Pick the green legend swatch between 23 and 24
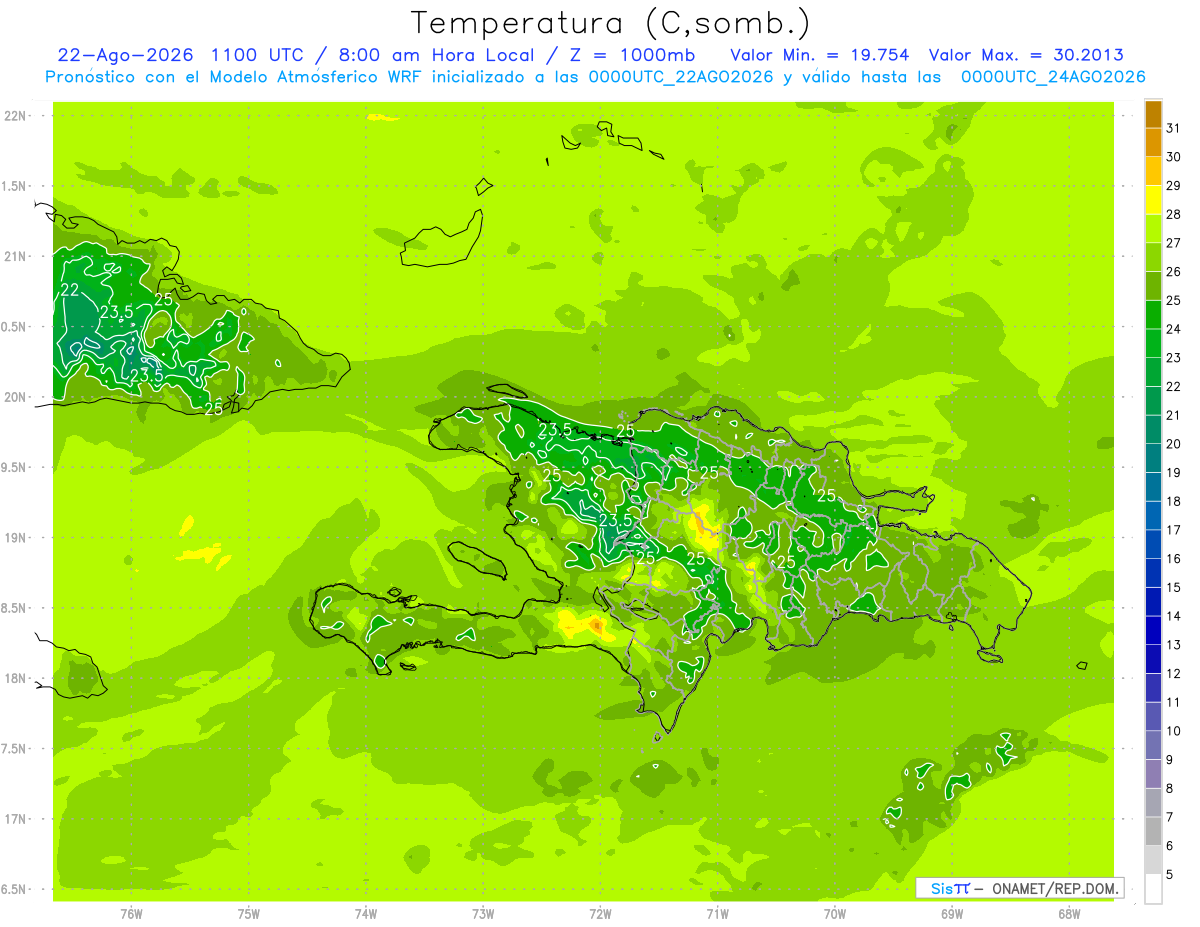Viewport: 1200px width, 927px height. 1153,344
